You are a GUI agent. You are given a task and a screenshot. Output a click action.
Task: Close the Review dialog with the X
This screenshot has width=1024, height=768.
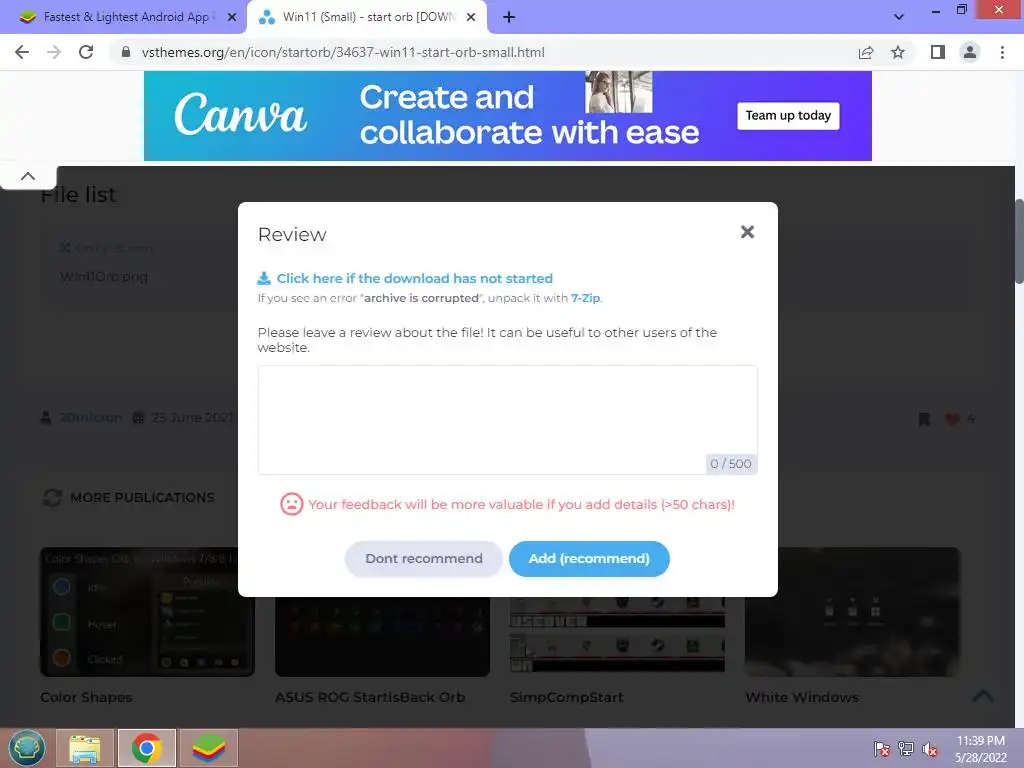pyautogui.click(x=747, y=232)
